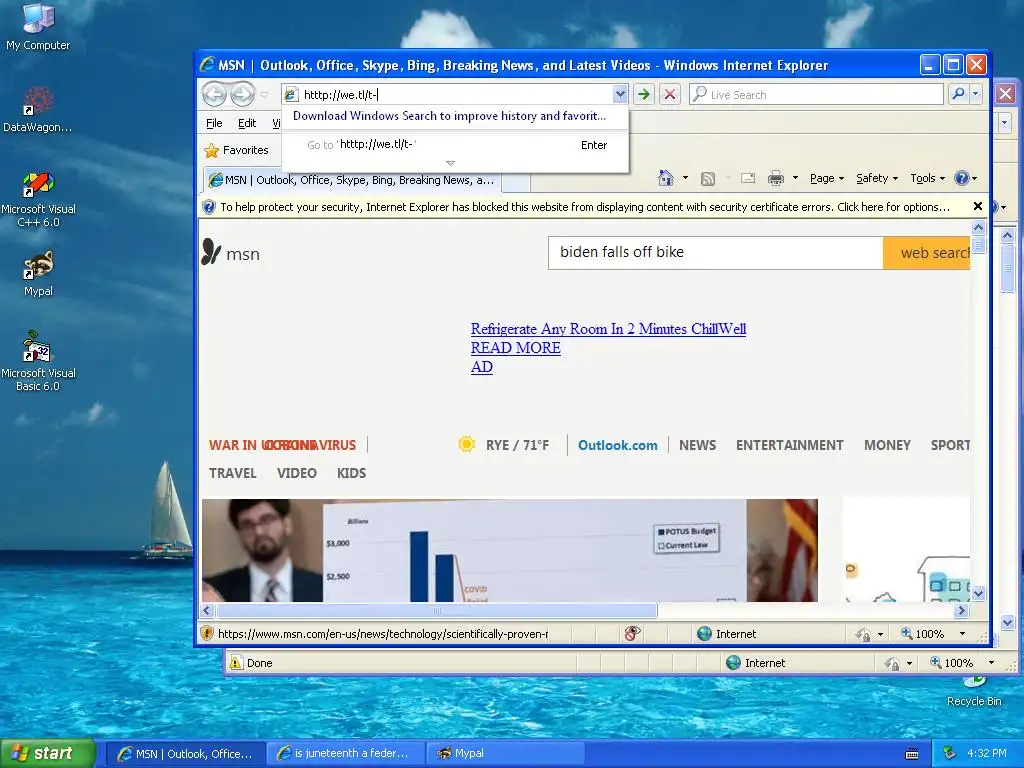Click the Read Mail envelope icon
Viewport: 1024px width, 768px height.
tap(748, 178)
